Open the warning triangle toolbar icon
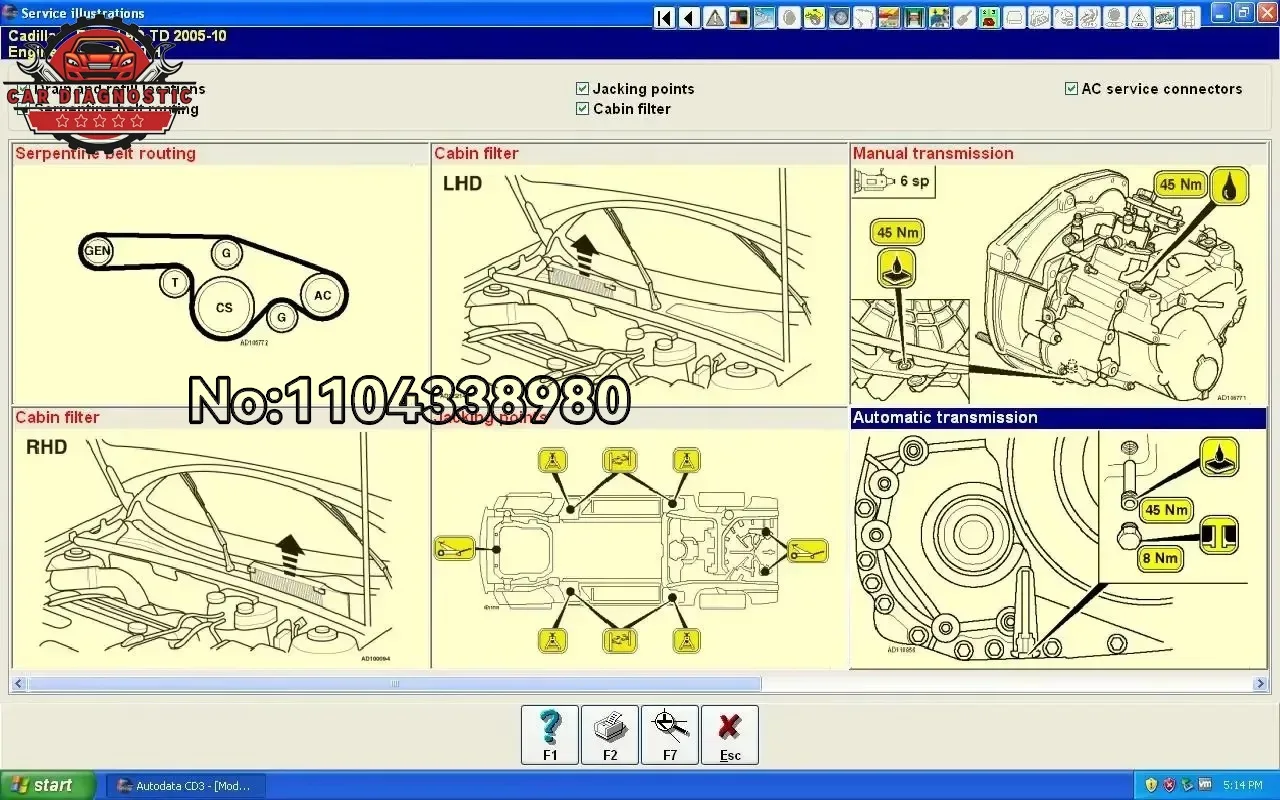The width and height of the screenshot is (1280, 800). 714,17
